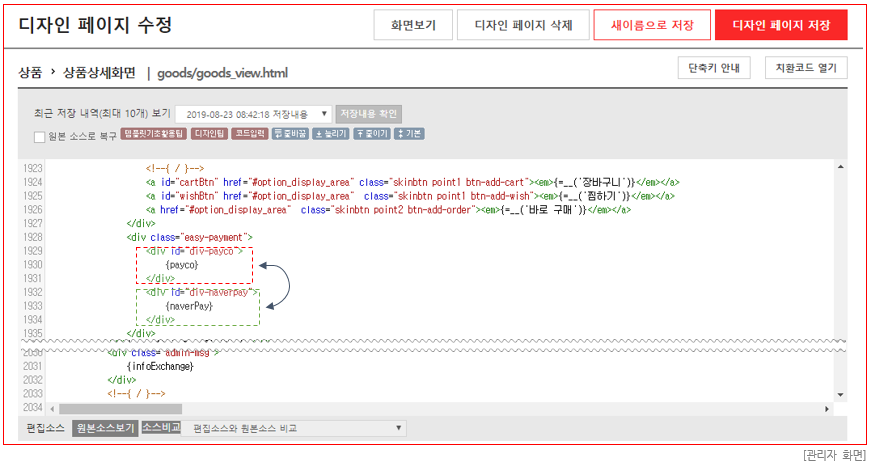Reset editor size with the 기본 icon

(409, 134)
